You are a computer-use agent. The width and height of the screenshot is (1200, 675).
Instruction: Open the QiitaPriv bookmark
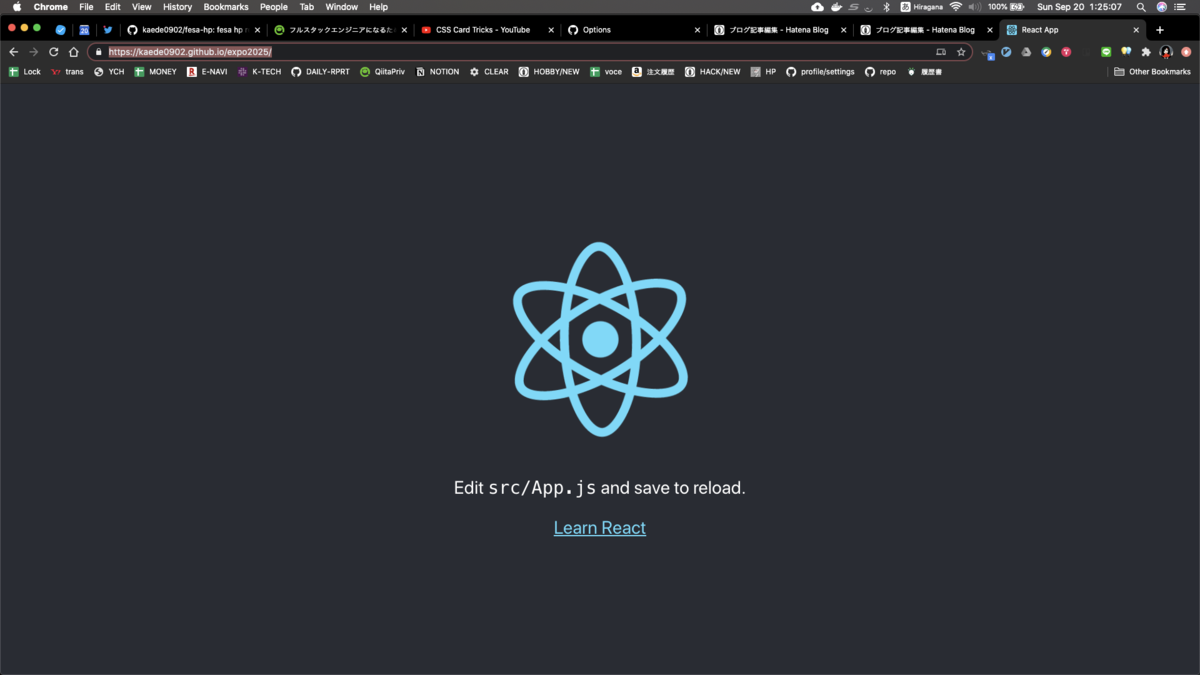(x=382, y=72)
